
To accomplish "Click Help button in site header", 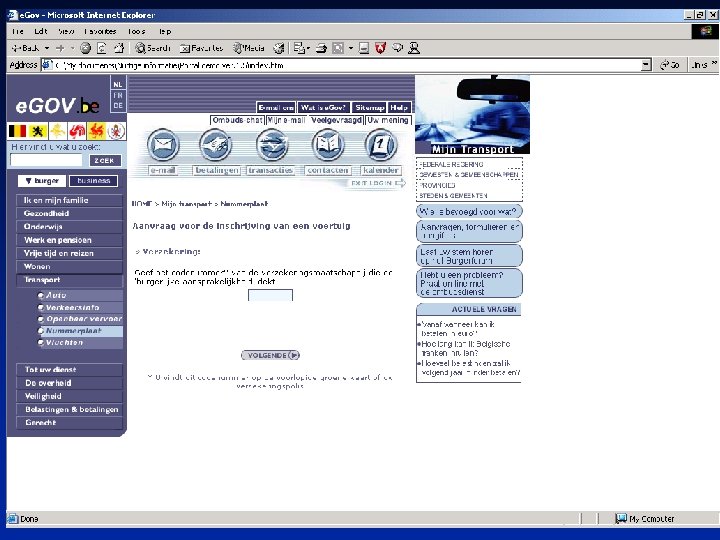I will tap(399, 107).
